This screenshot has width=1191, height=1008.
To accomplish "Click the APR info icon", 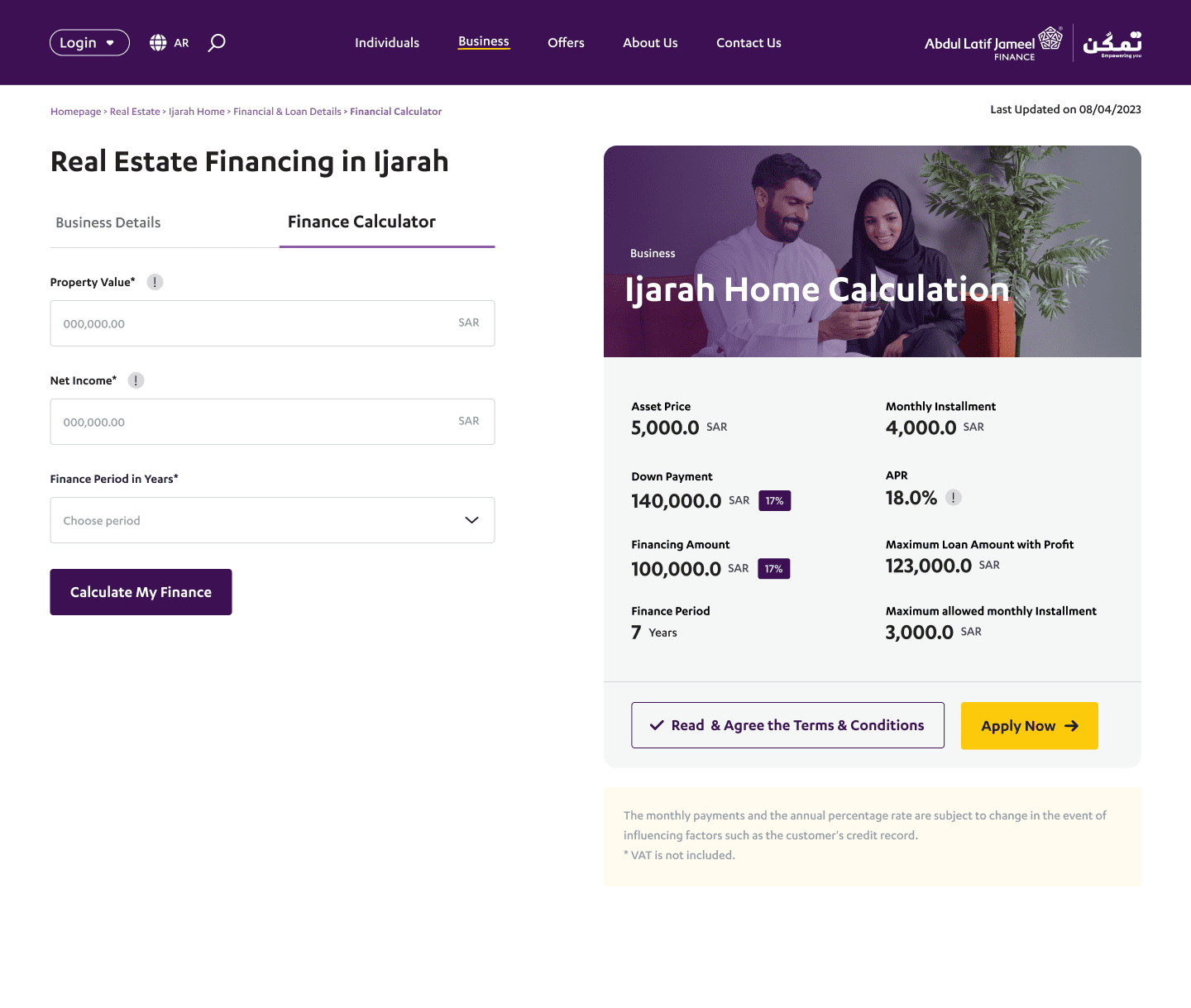I will 954,498.
